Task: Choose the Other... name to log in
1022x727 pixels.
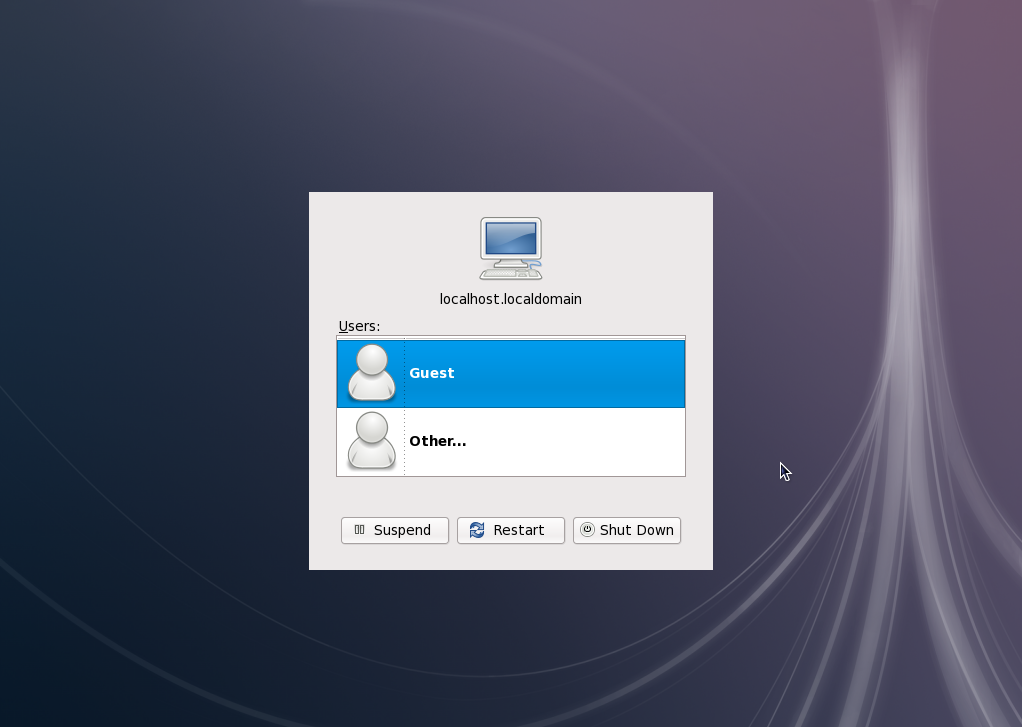Action: point(437,441)
